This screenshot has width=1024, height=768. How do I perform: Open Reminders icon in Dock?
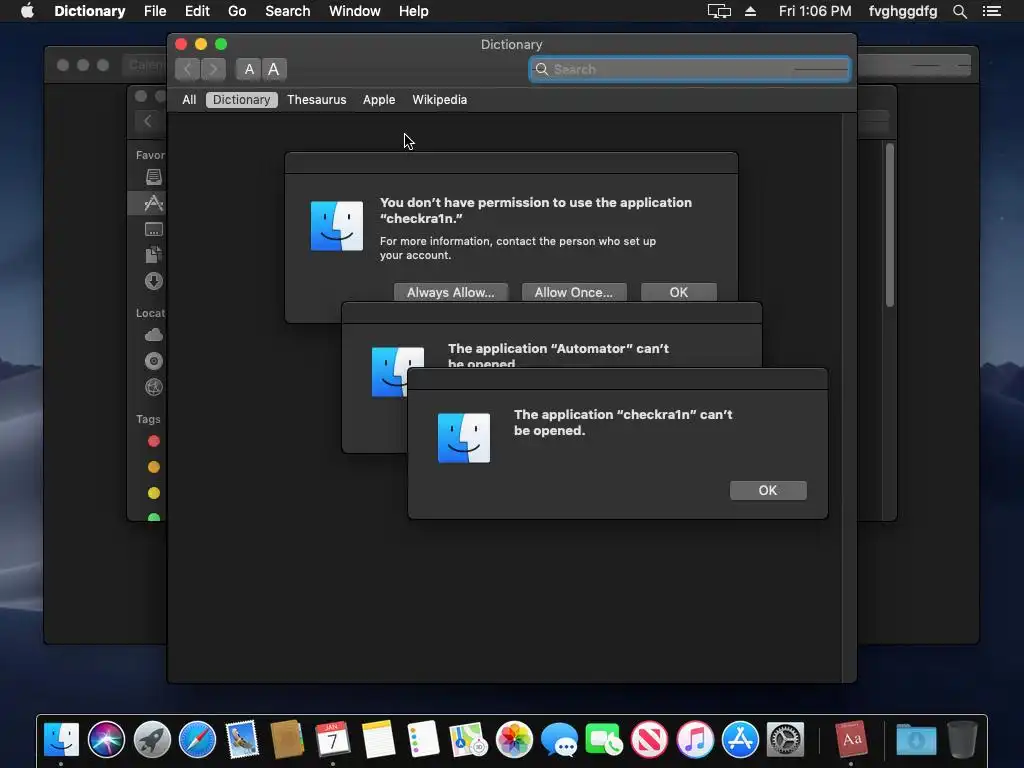pyautogui.click(x=423, y=739)
